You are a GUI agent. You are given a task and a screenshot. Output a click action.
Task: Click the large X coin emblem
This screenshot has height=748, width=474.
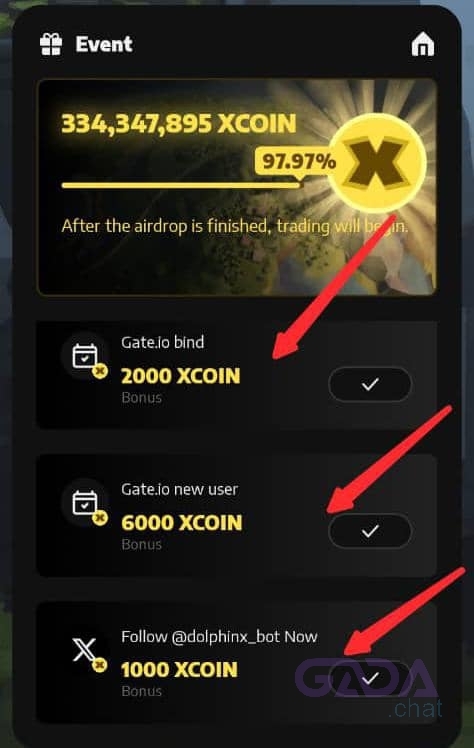(377, 163)
